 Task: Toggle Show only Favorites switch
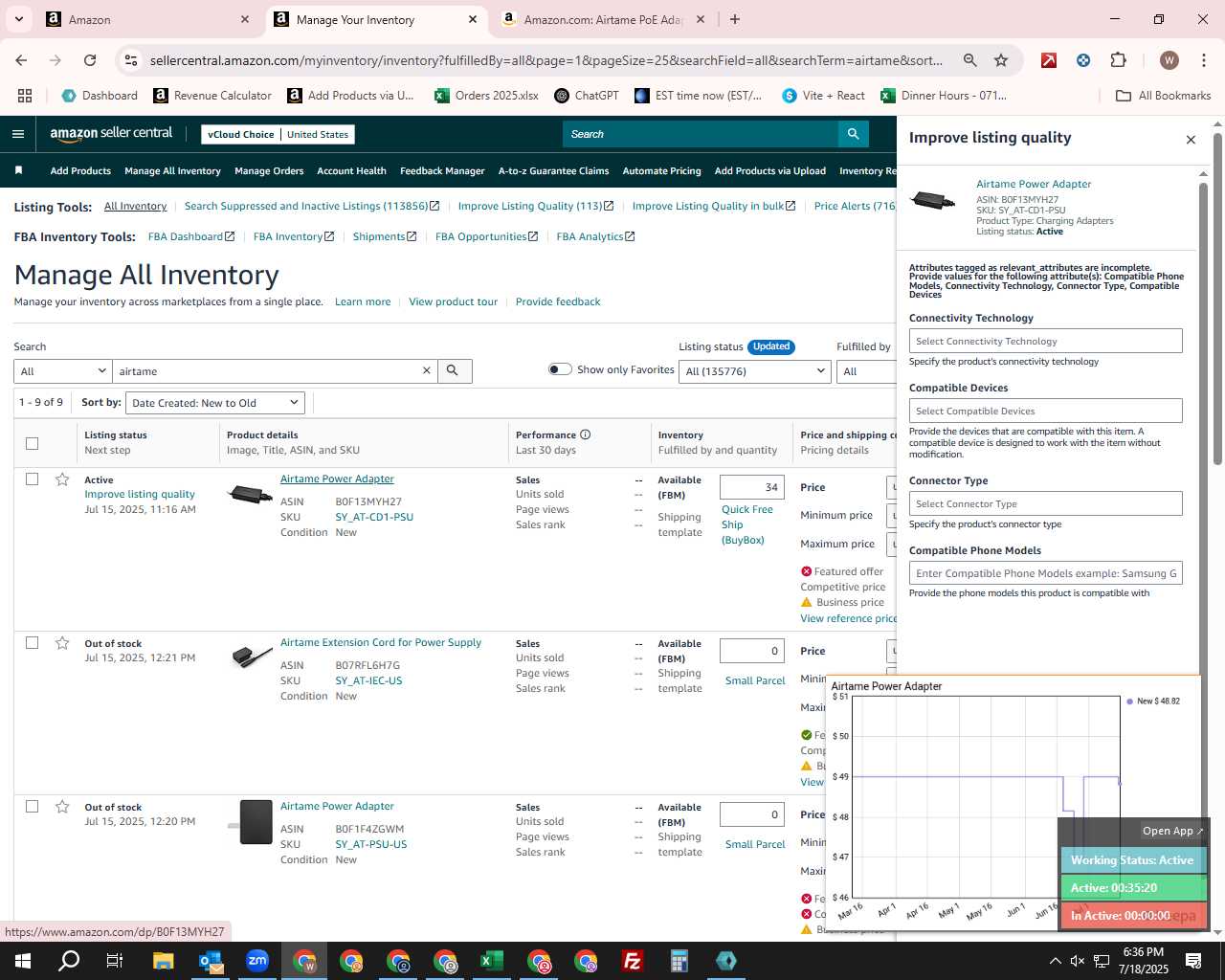560,369
